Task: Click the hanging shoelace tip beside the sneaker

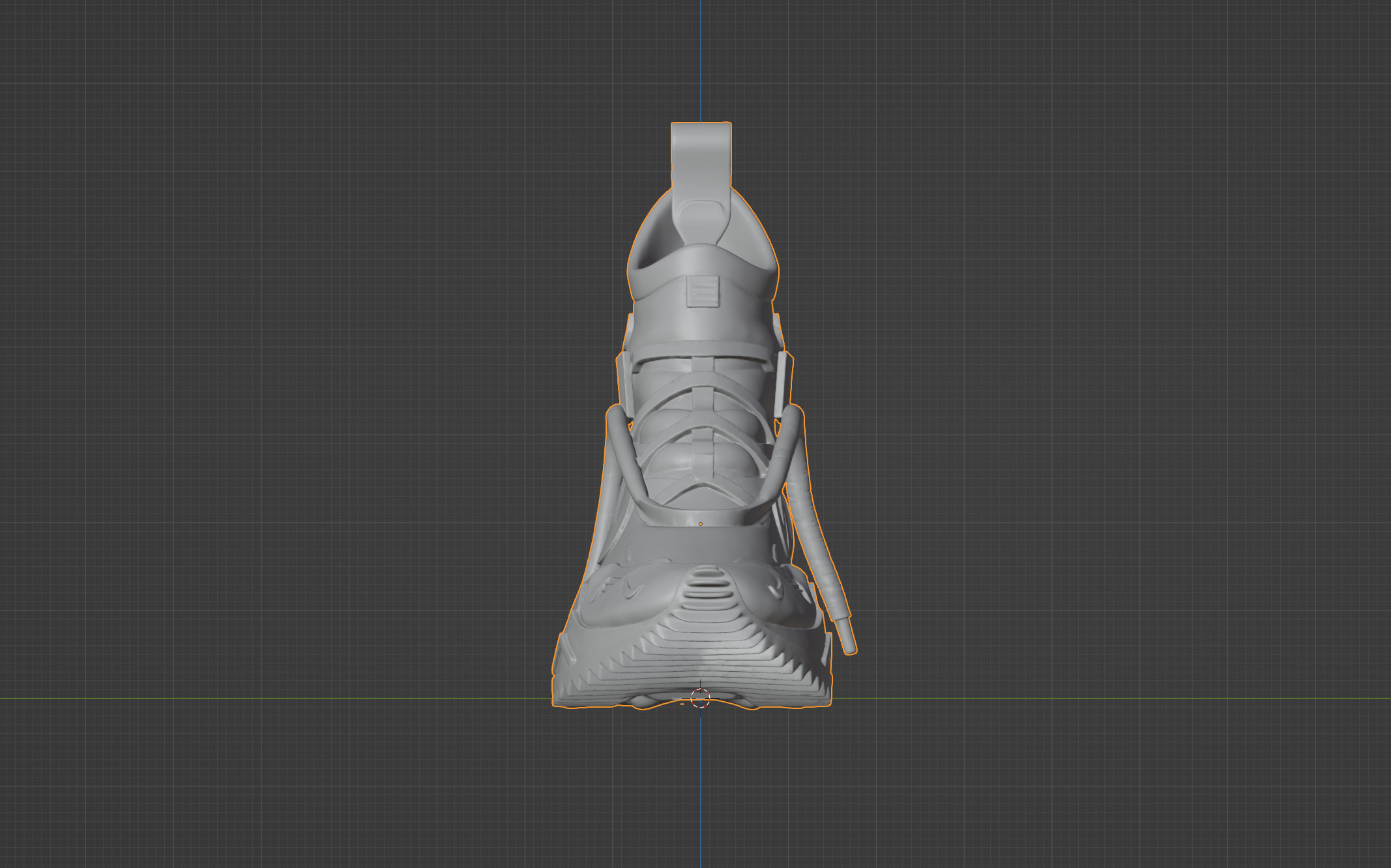Action: pos(846,636)
